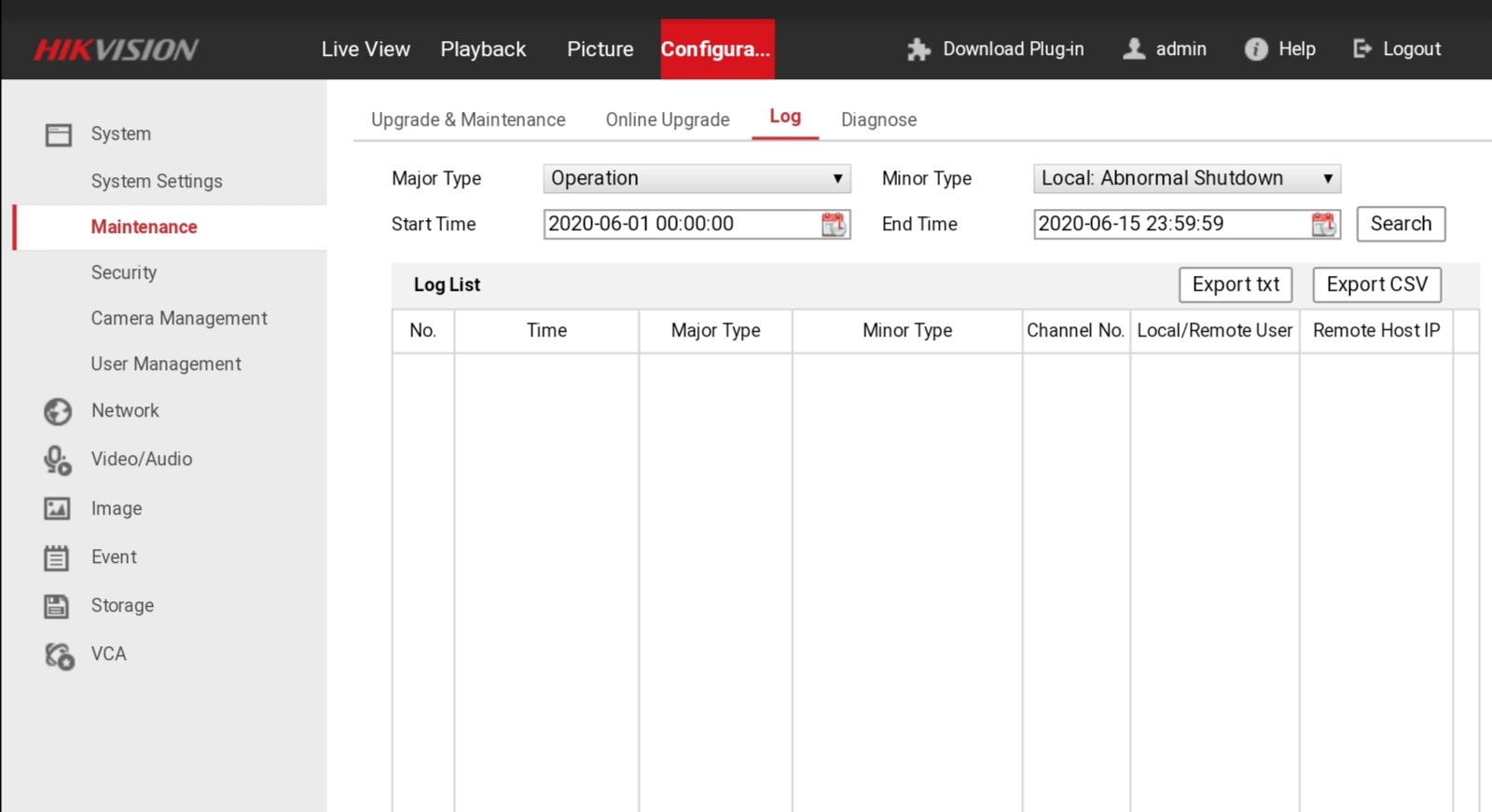Viewport: 1492px width, 812px height.
Task: Click the Video/Audio microphone icon
Action: pos(58,461)
